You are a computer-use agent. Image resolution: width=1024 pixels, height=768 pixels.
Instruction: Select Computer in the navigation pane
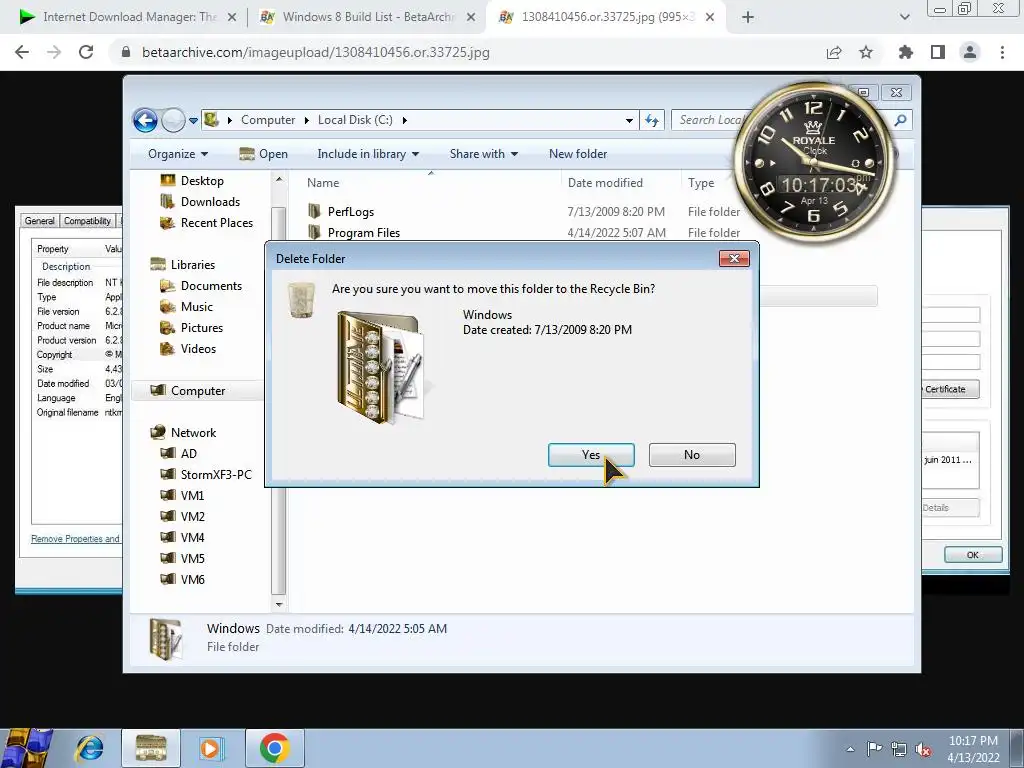198,391
